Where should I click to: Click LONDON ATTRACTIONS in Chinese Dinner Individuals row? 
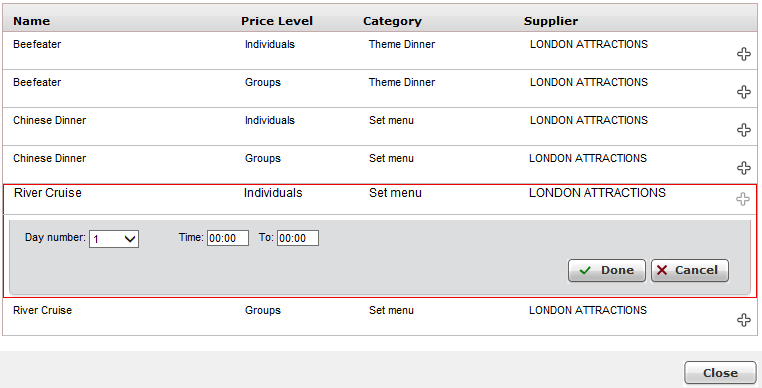point(589,120)
